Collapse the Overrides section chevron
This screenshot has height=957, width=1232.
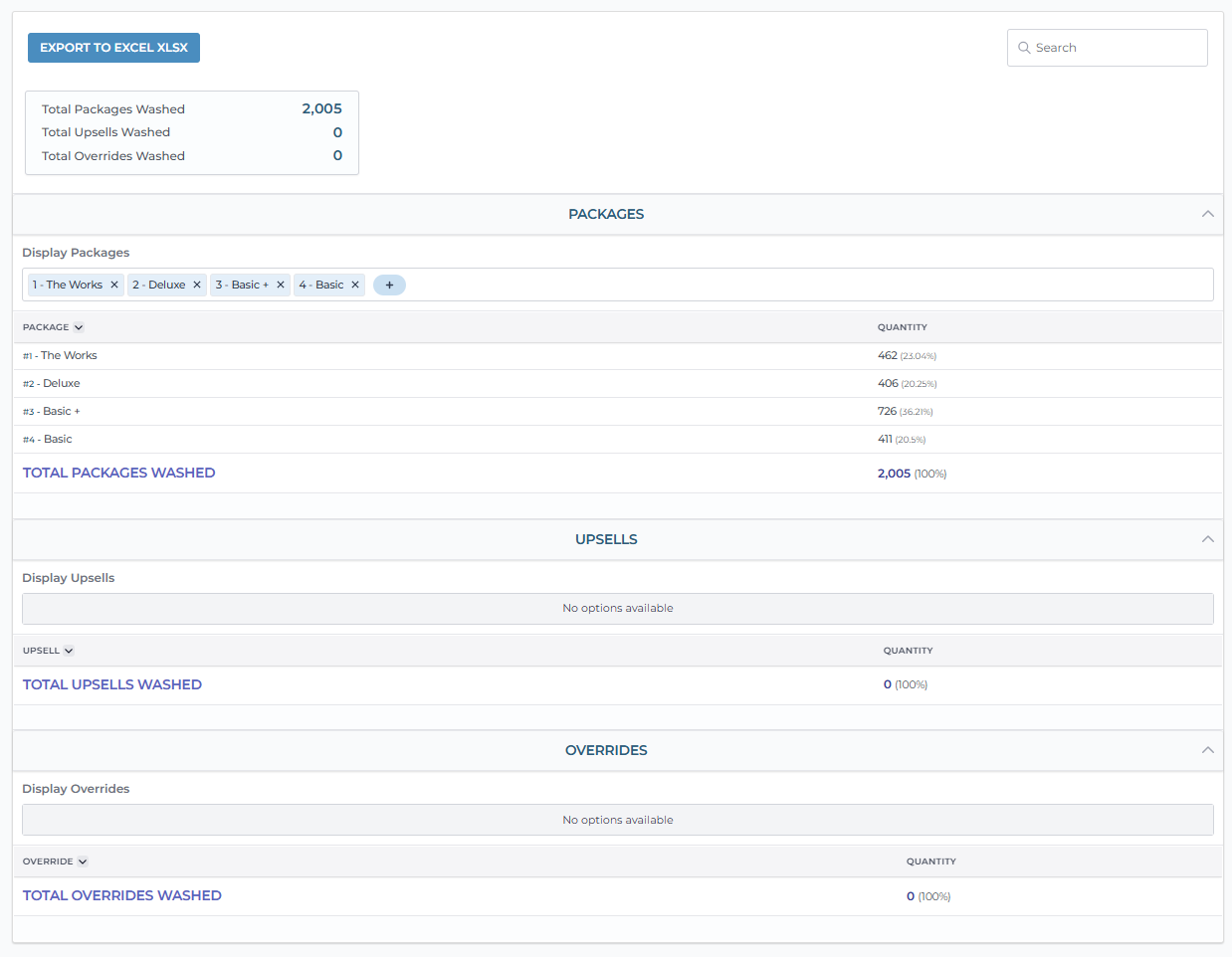[1207, 750]
